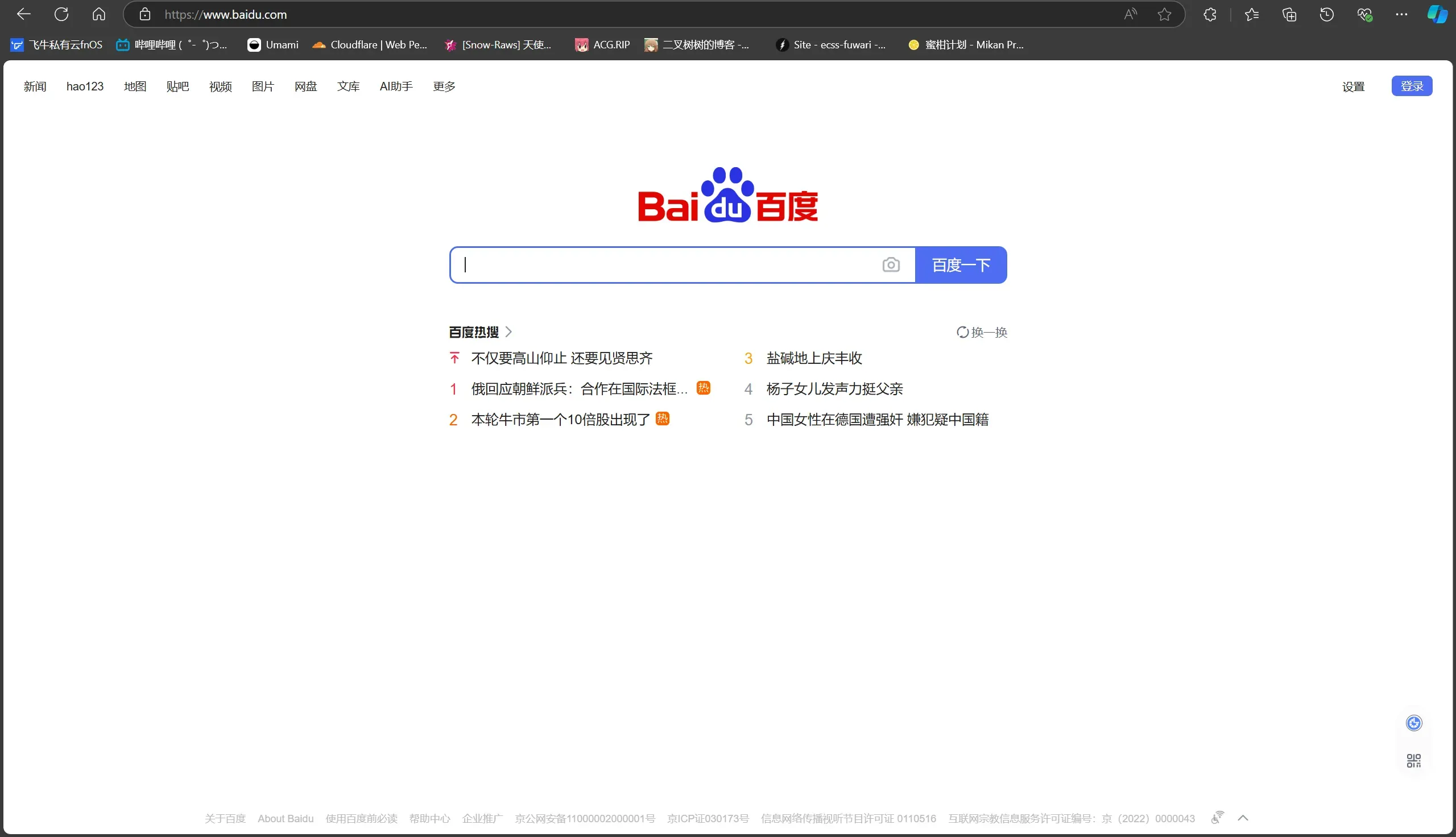Open browser Extensions puzzle icon

(1209, 14)
